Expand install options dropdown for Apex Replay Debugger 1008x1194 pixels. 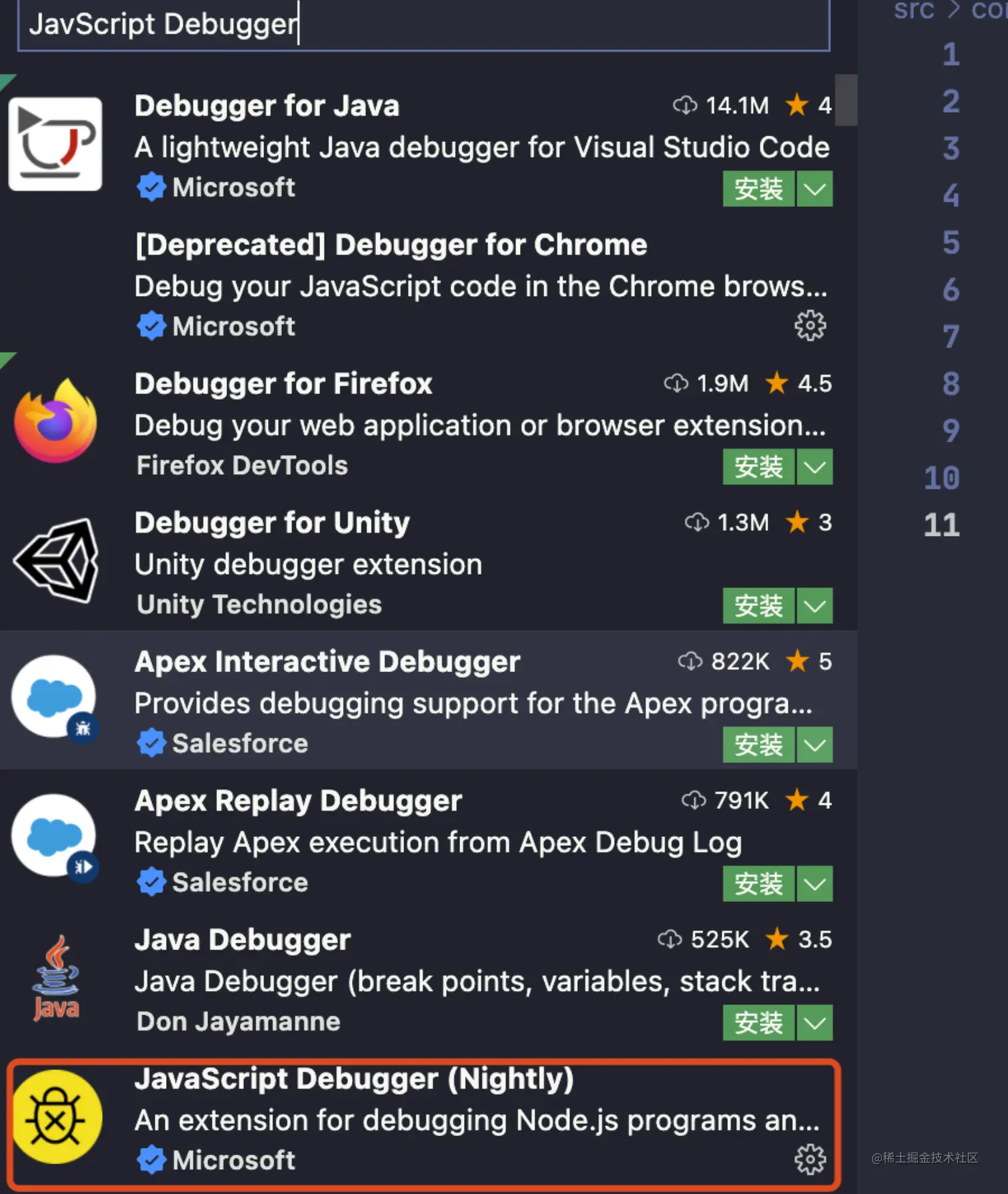point(815,883)
